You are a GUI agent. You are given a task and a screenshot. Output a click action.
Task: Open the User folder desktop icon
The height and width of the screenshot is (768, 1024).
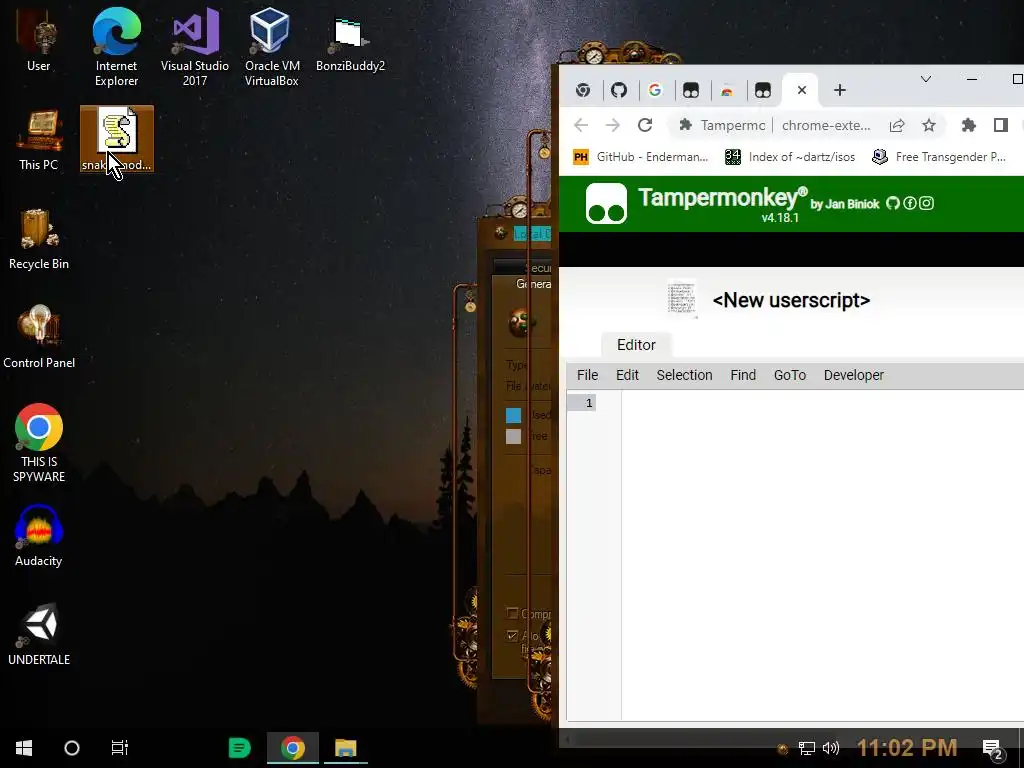(x=38, y=42)
